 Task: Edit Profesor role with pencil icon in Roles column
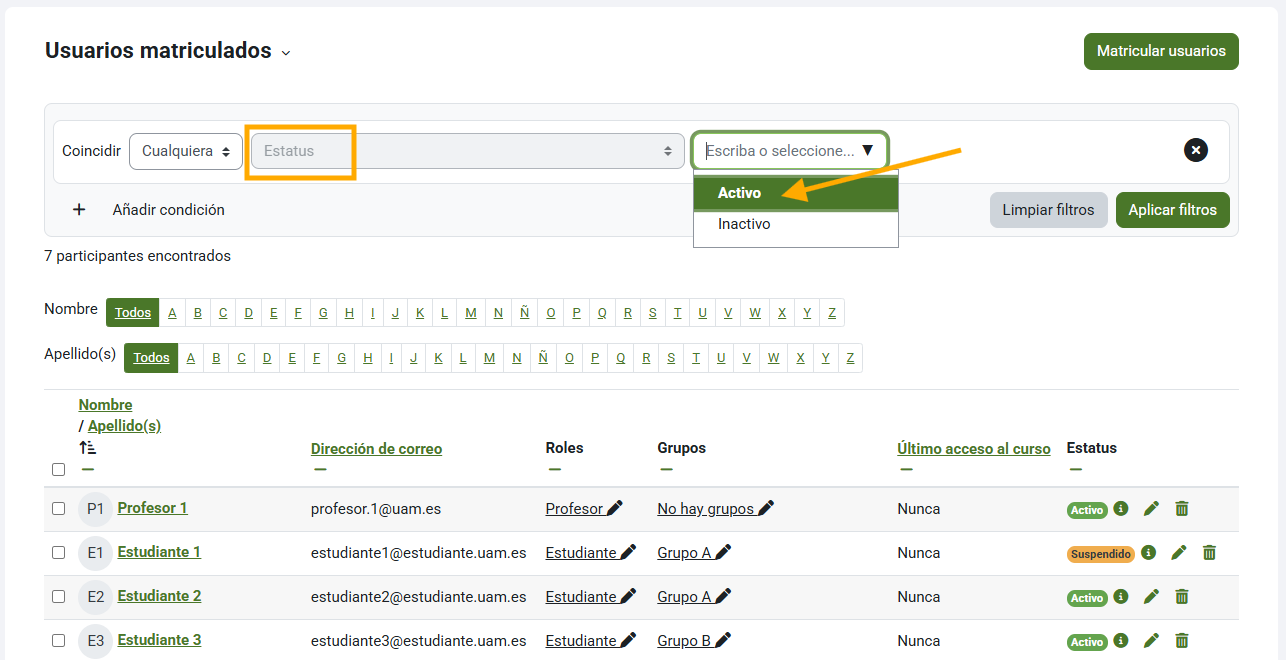[x=614, y=509]
